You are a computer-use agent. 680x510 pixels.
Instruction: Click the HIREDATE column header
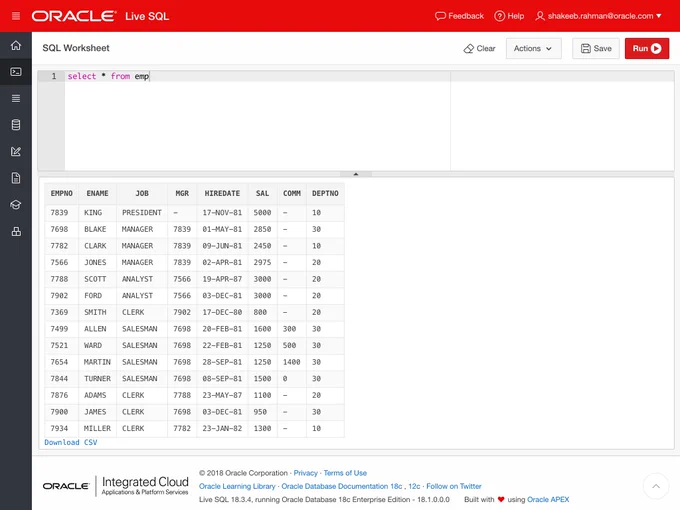pyautogui.click(x=222, y=193)
